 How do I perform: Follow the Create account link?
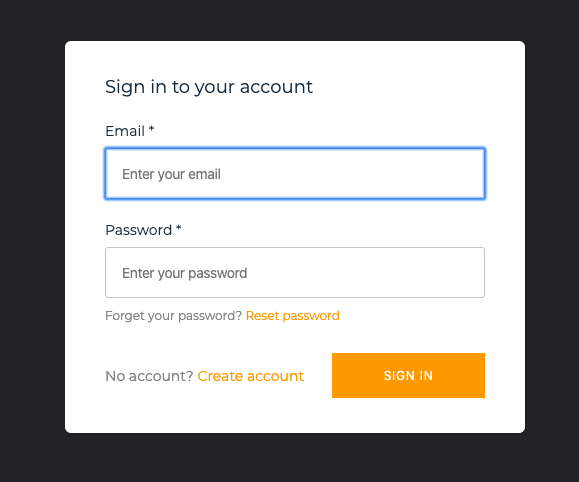[250, 376]
